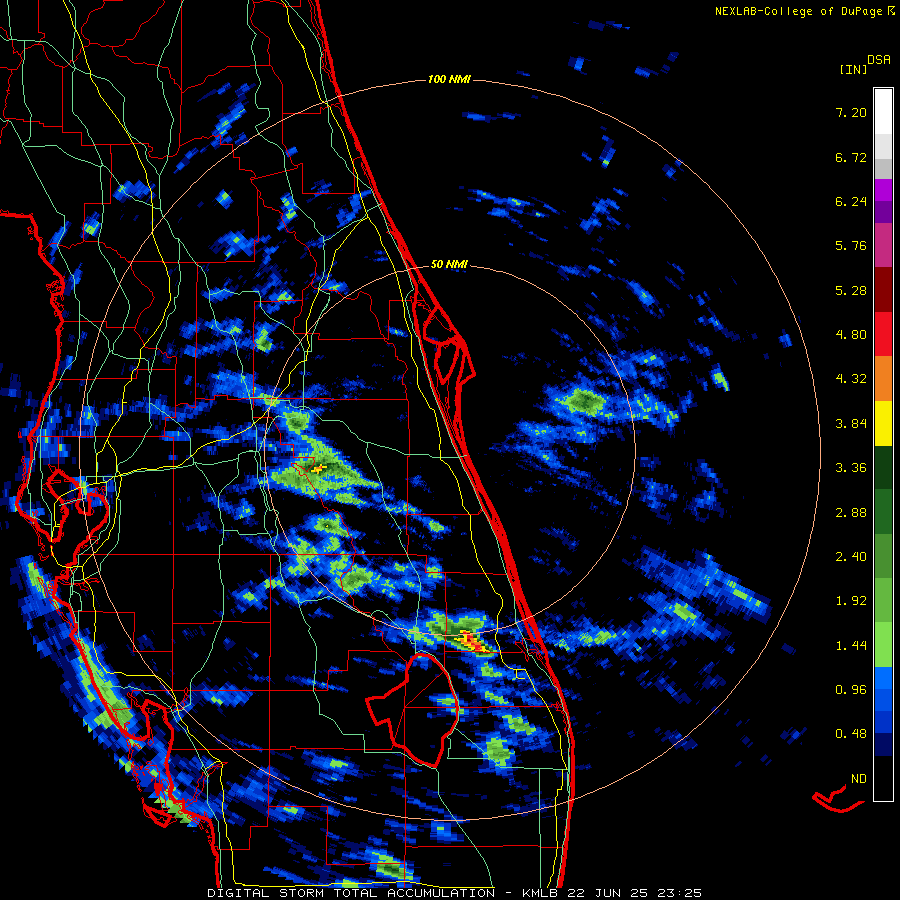Viewport: 900px width, 900px height.
Task: Select the ND legend label
Action: [859, 779]
